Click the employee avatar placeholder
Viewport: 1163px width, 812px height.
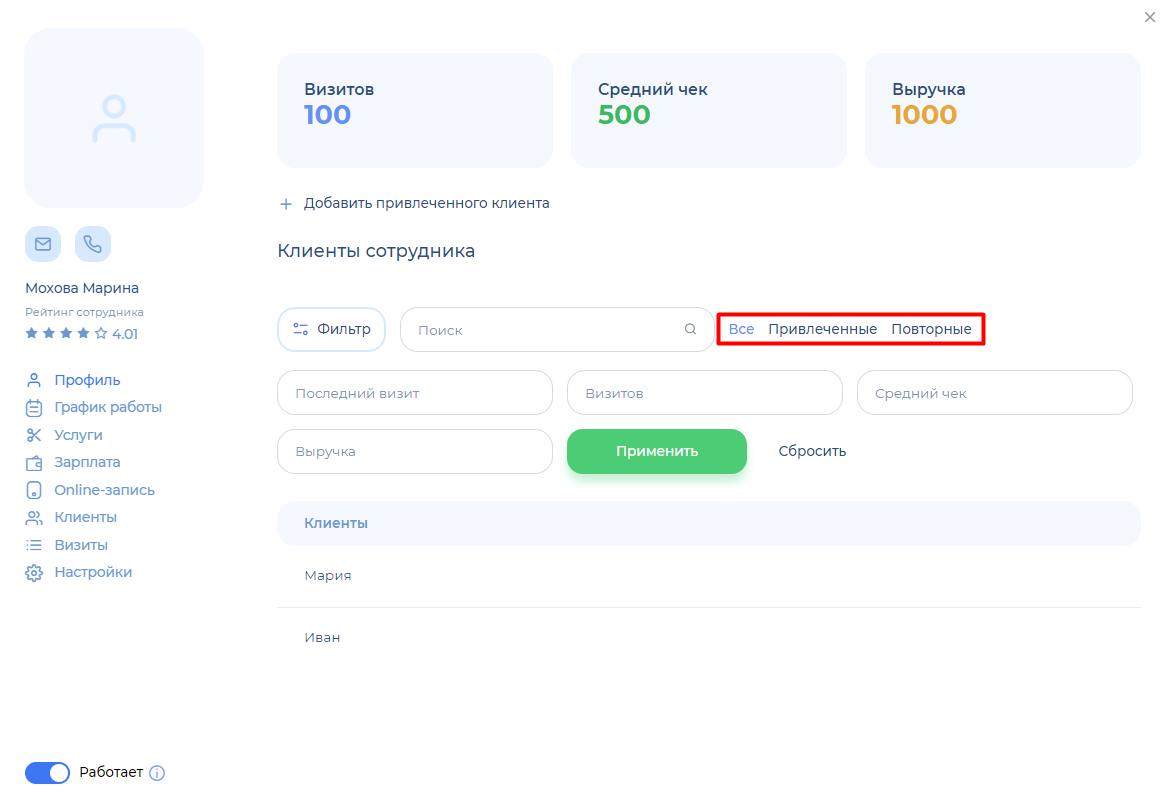click(114, 118)
